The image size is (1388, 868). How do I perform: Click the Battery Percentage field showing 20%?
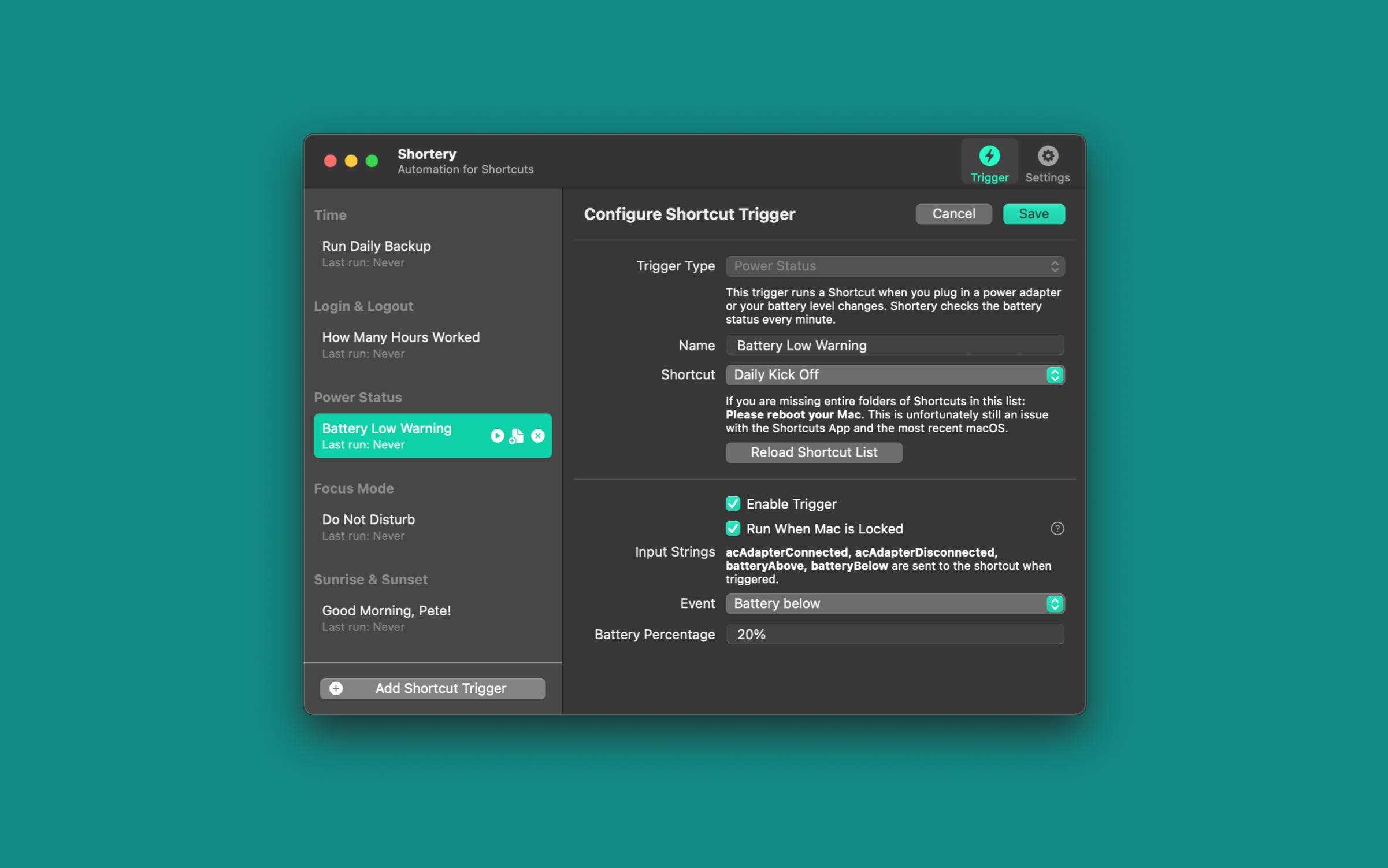point(895,635)
